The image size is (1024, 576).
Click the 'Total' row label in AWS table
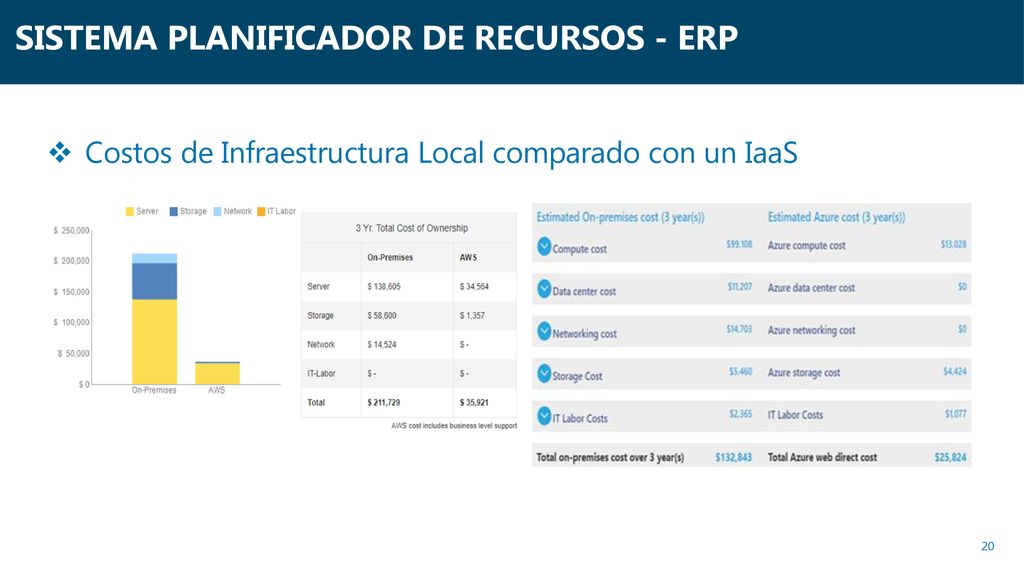(316, 402)
